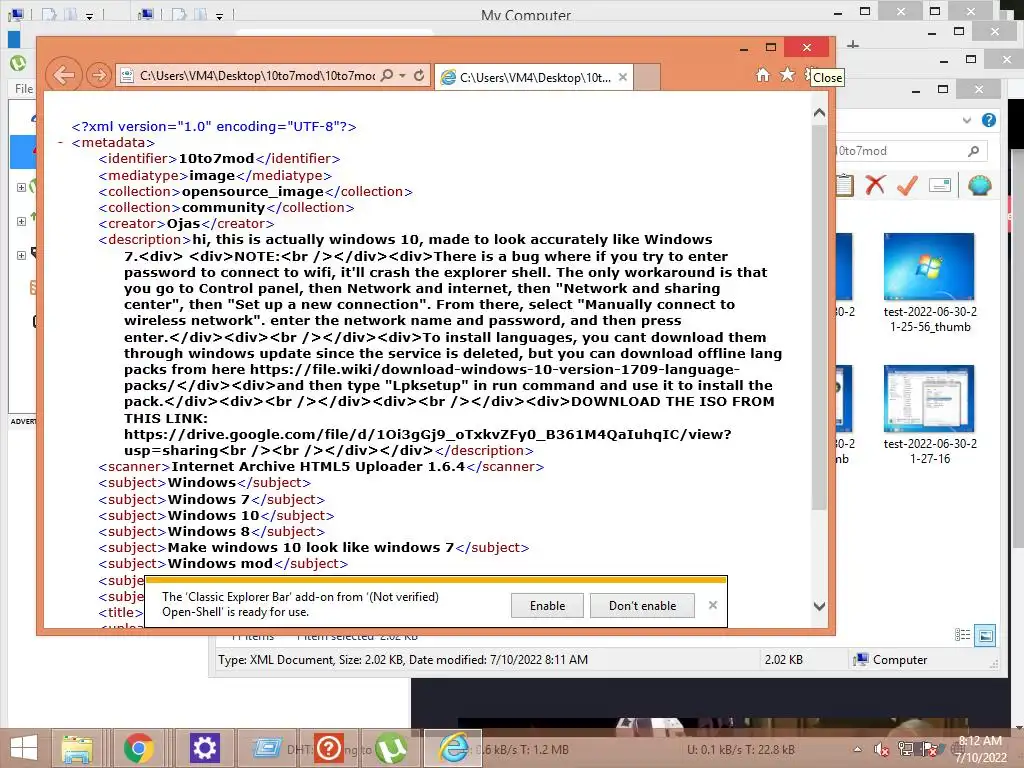Collapse the metadata XML node
The width and height of the screenshot is (1024, 768).
point(60,142)
